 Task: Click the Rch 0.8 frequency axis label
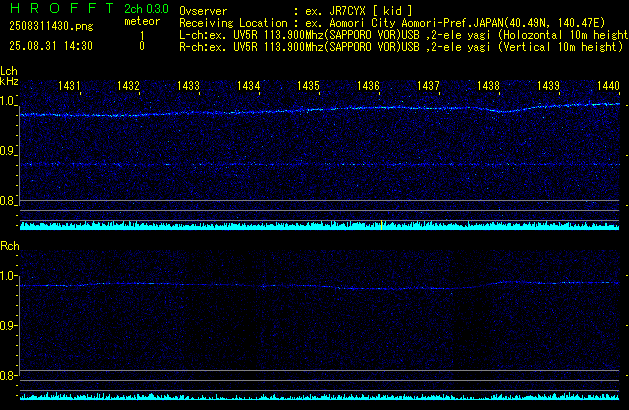(x=8, y=375)
